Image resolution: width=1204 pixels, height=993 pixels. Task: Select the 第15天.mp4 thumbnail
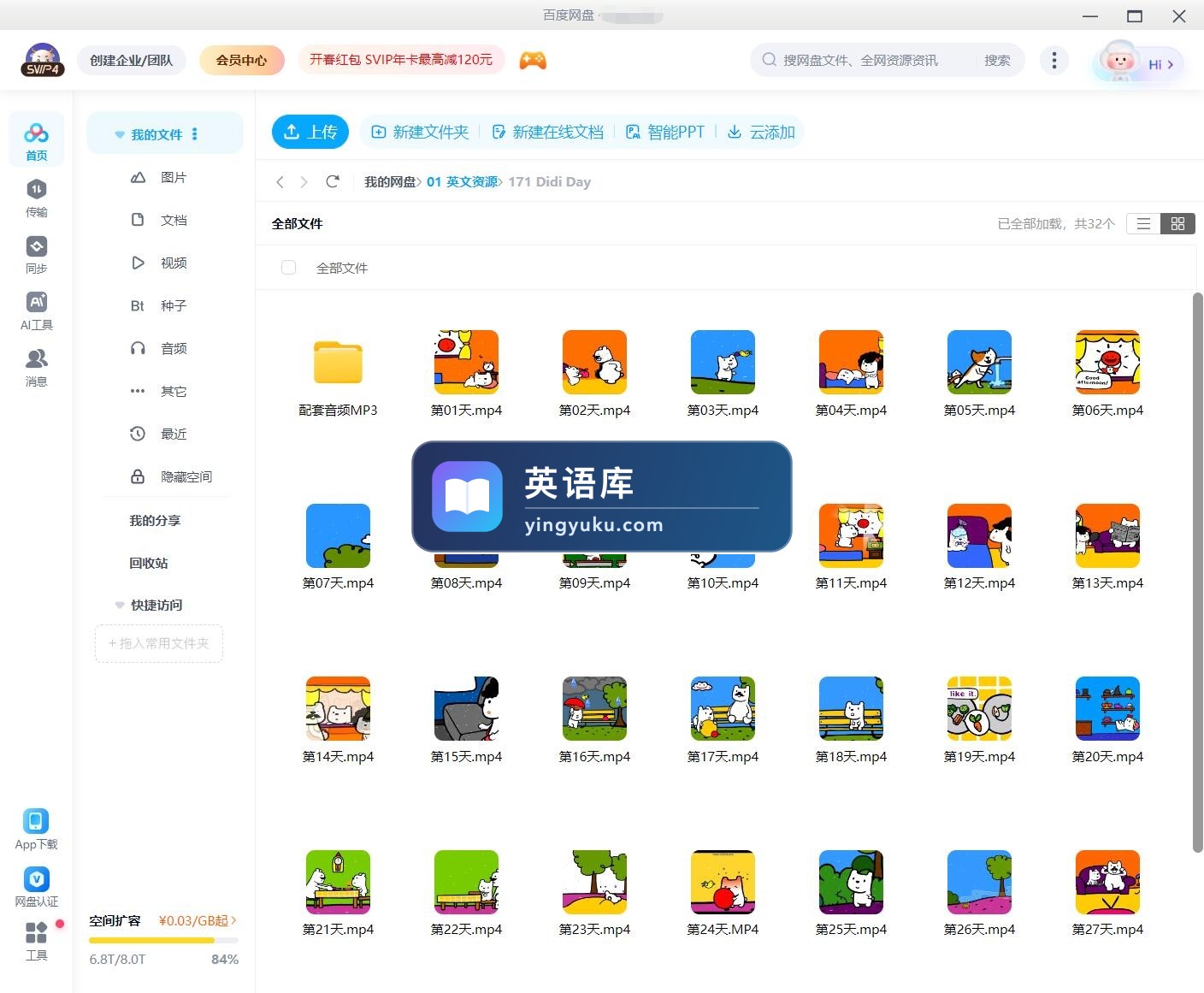coord(466,709)
